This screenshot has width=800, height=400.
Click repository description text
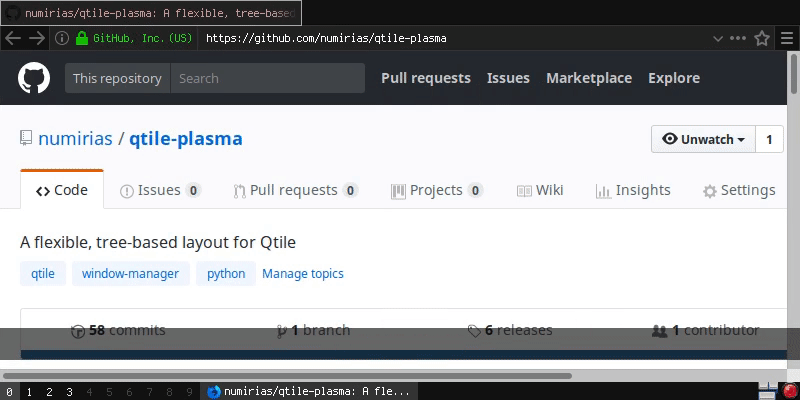coord(158,242)
